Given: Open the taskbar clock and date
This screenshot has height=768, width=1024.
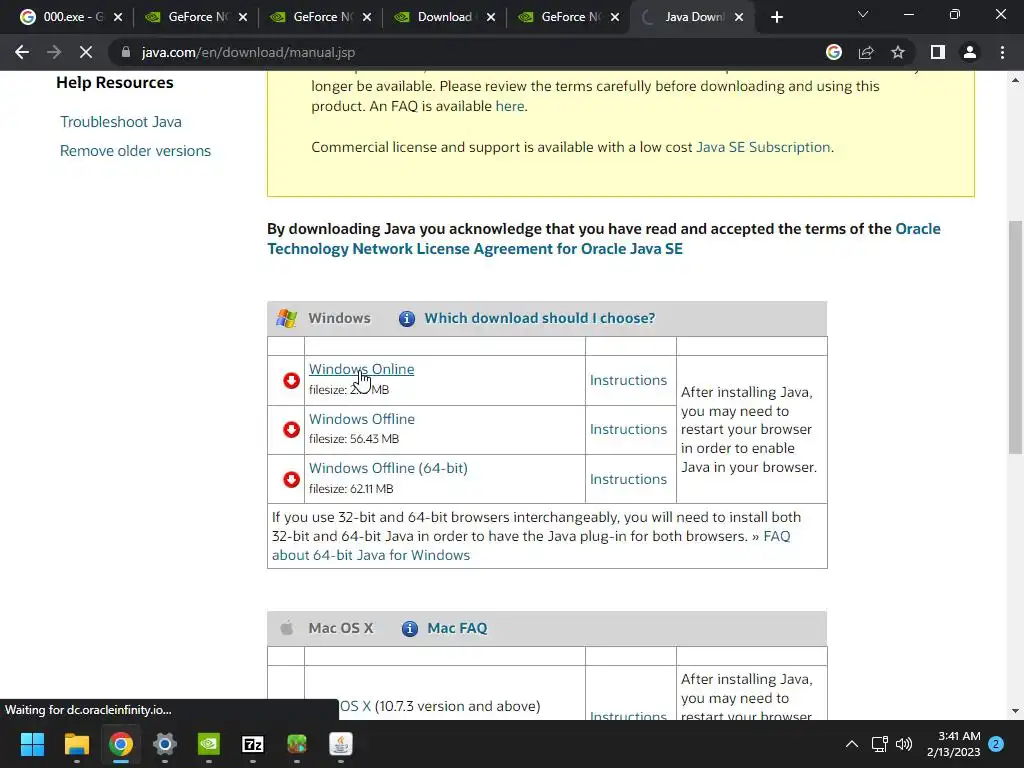Looking at the screenshot, I should (x=953, y=744).
